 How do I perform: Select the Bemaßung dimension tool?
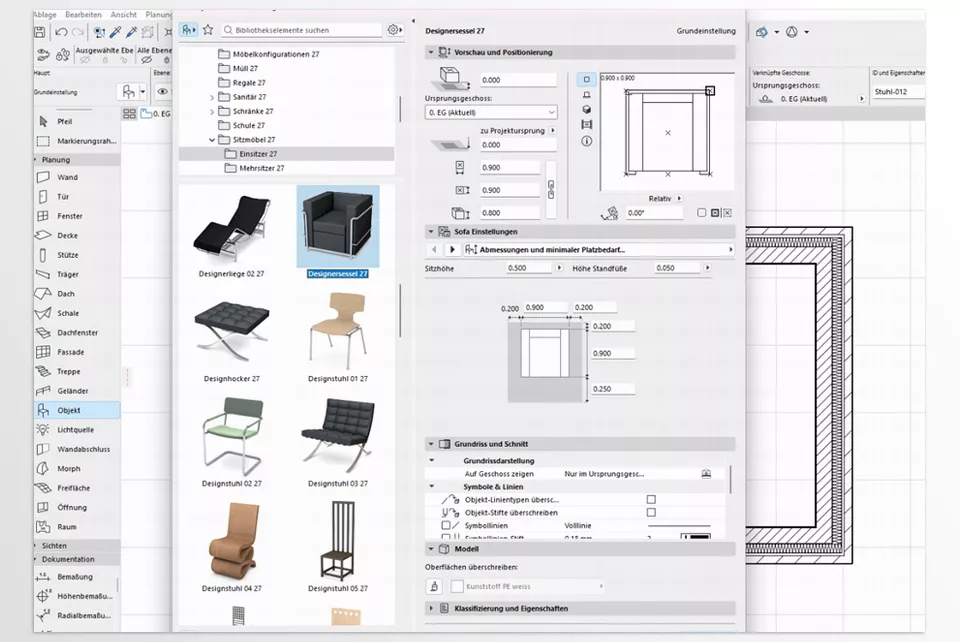77,577
